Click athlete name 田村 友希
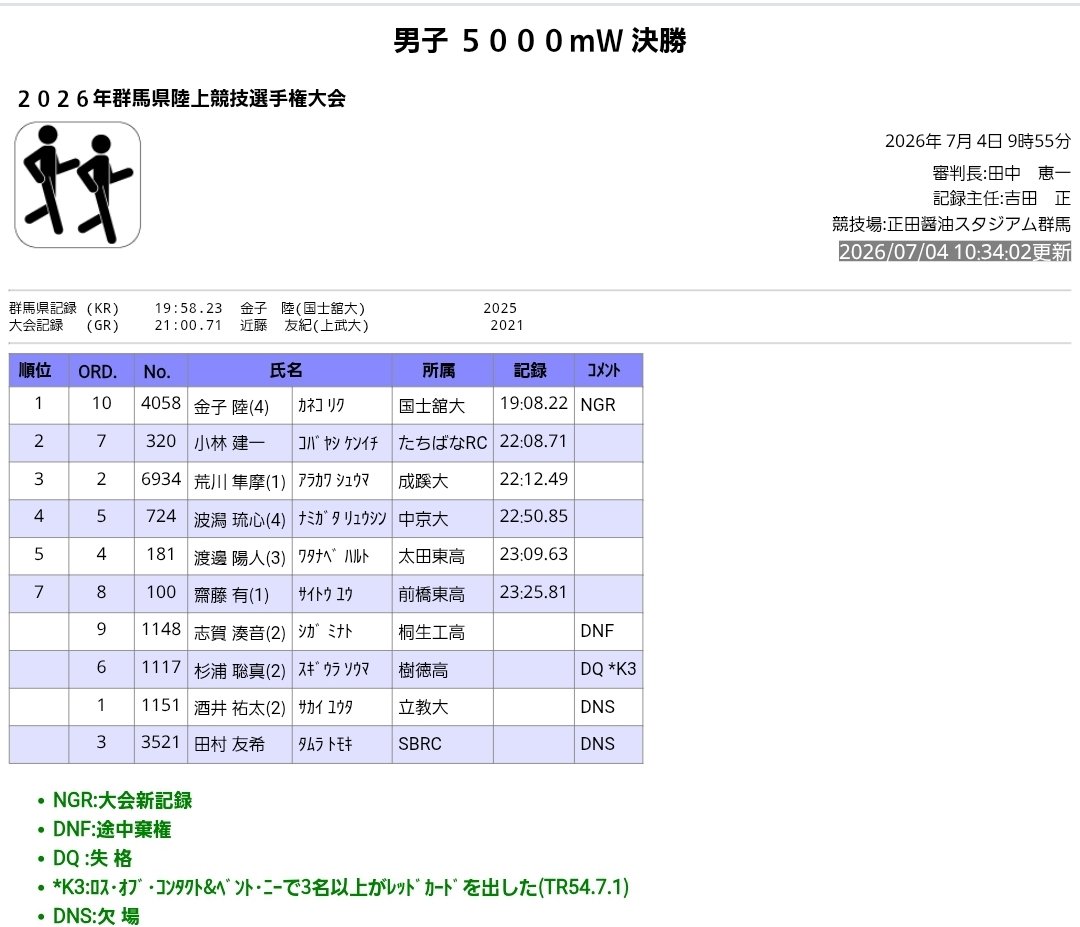This screenshot has width=1080, height=927. click(x=229, y=744)
